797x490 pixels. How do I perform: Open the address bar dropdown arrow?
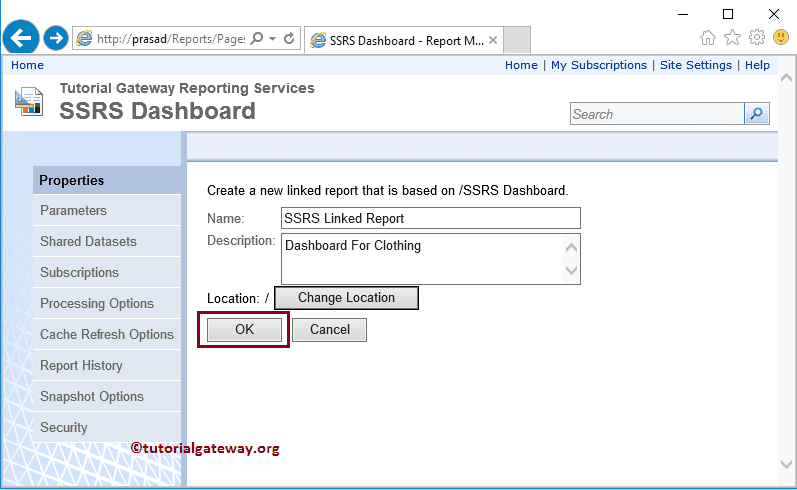coord(272,39)
